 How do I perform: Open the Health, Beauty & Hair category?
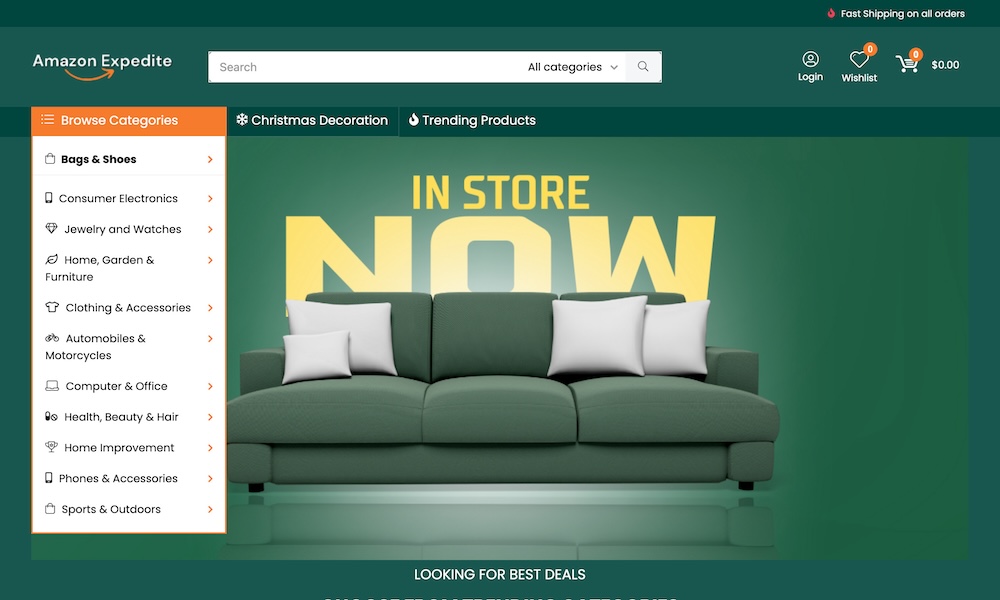click(121, 416)
